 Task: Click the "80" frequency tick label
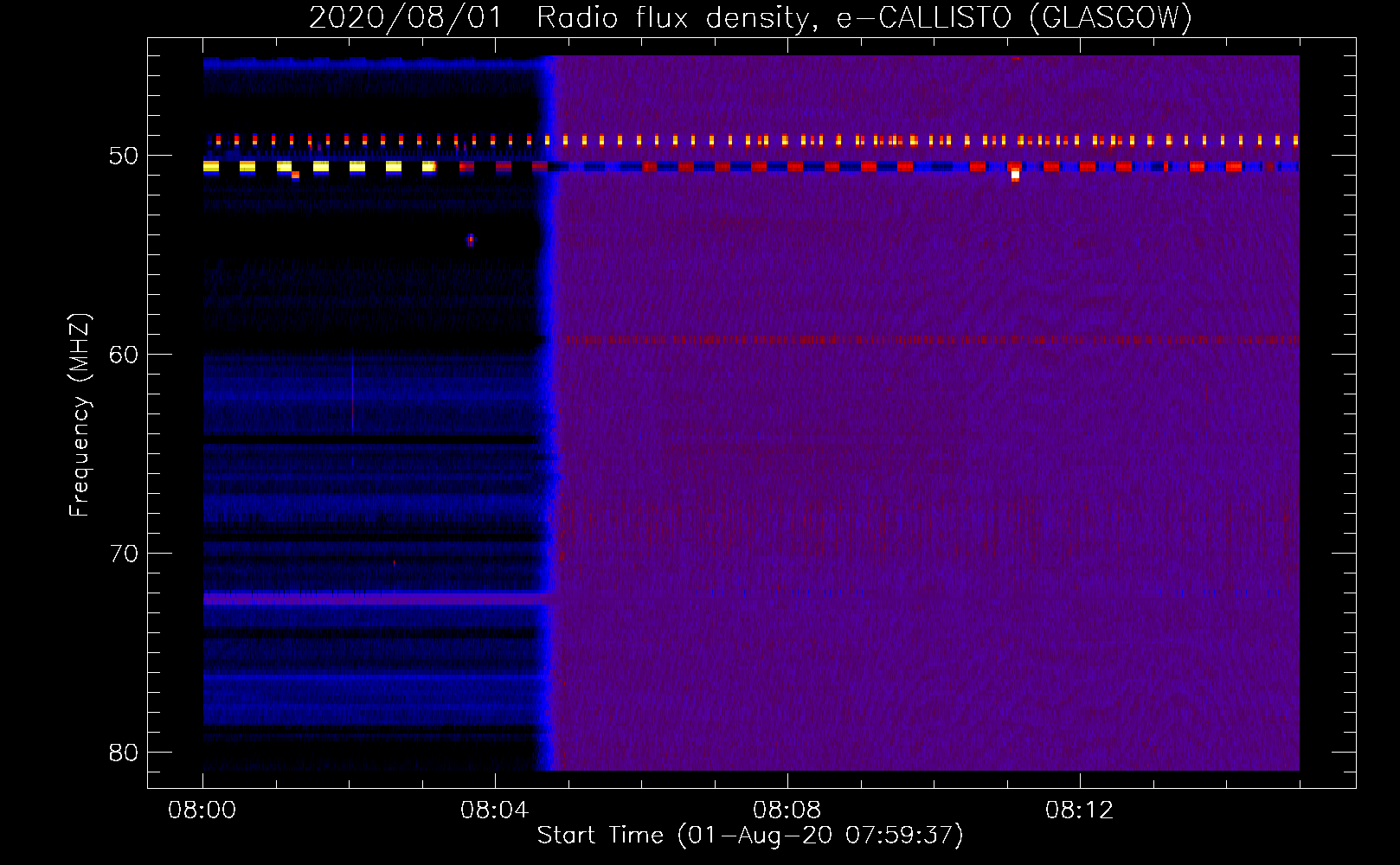pos(124,753)
